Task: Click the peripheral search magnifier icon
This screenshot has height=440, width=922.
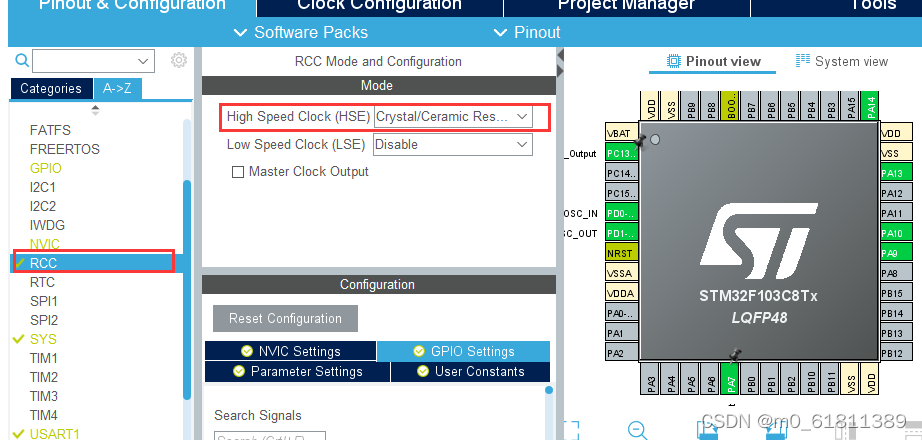Action: (22, 61)
